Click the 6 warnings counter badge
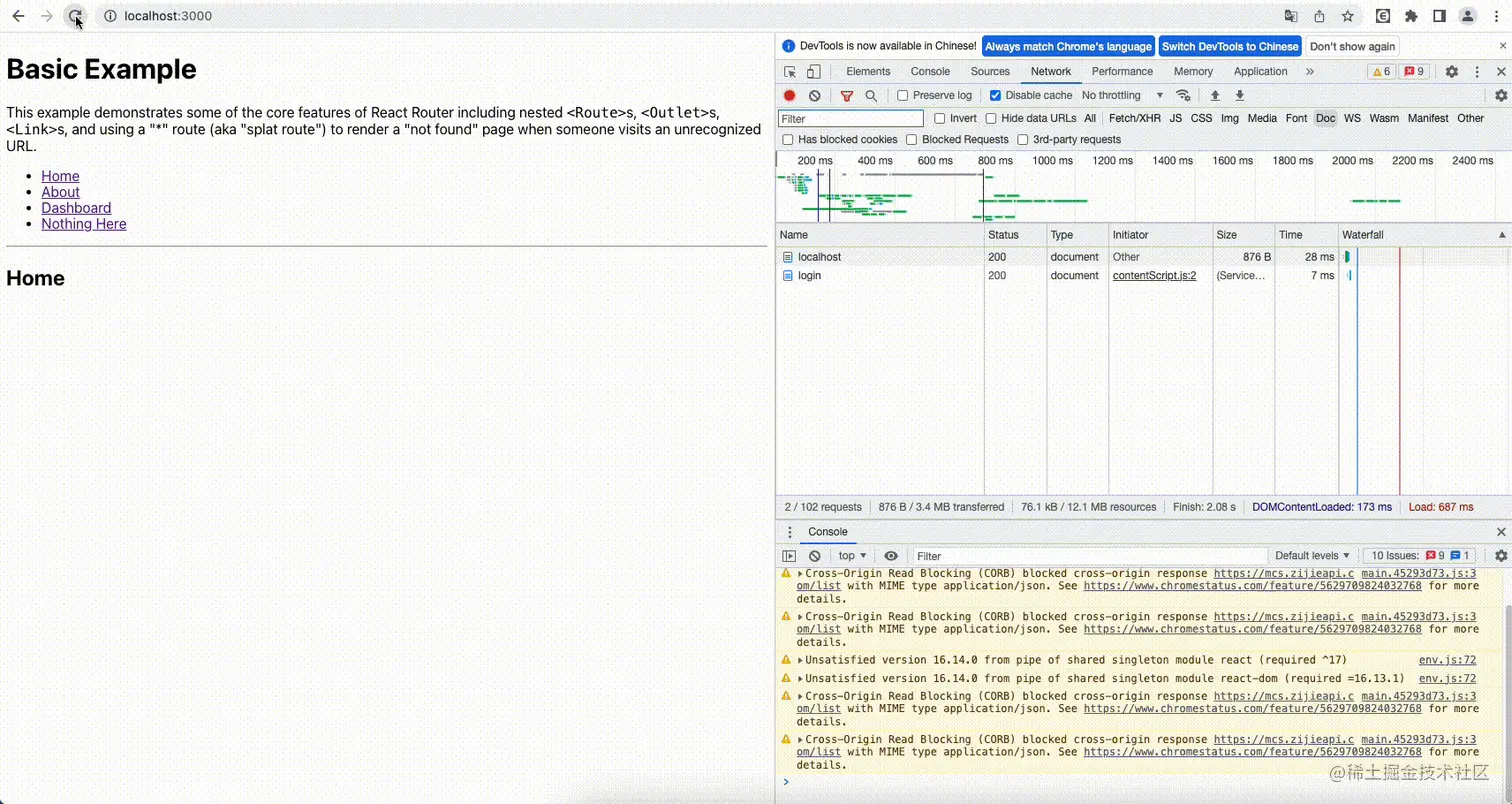 [1381, 72]
